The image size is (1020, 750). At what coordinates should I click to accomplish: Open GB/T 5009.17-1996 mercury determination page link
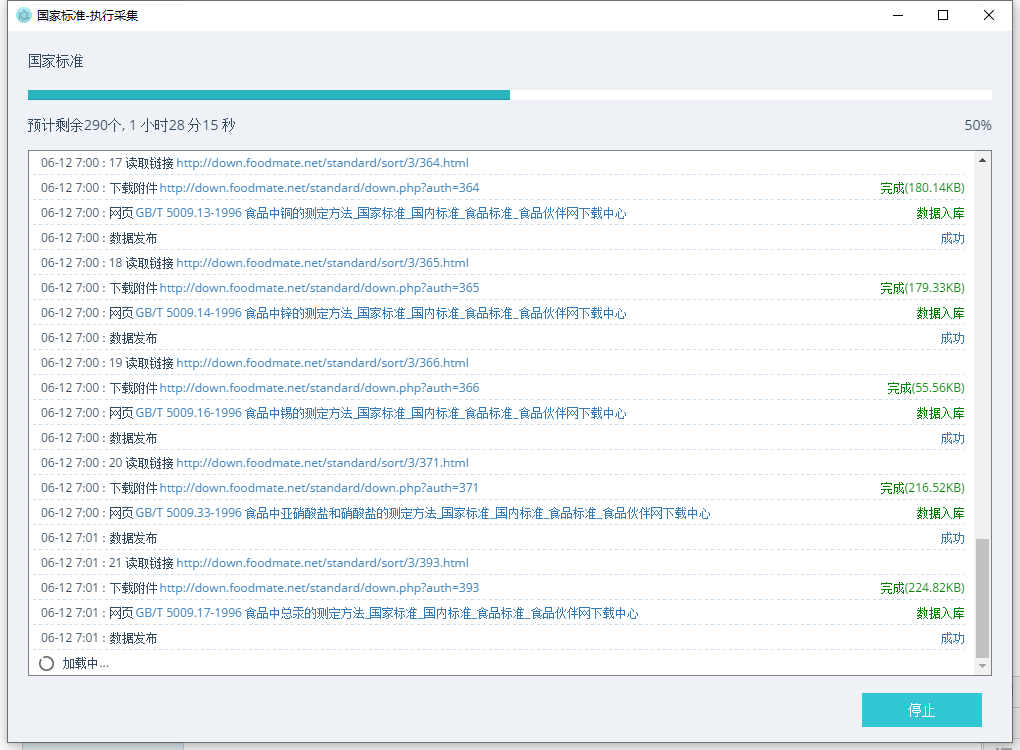click(x=387, y=613)
